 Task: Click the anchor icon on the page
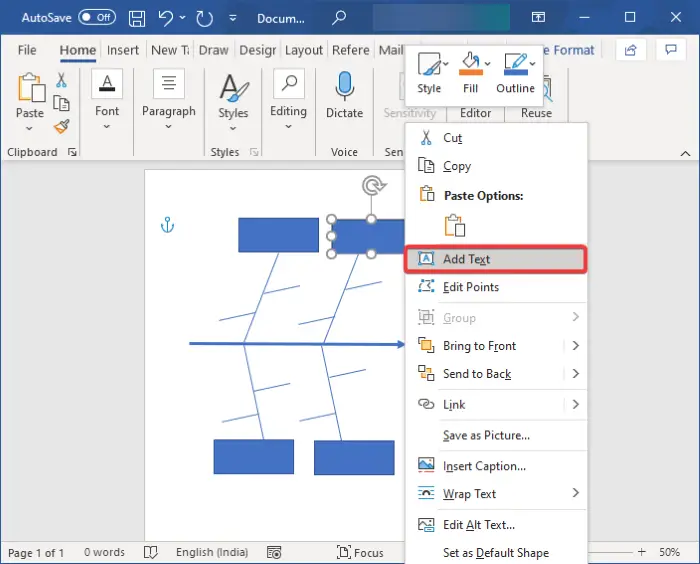coord(167,225)
